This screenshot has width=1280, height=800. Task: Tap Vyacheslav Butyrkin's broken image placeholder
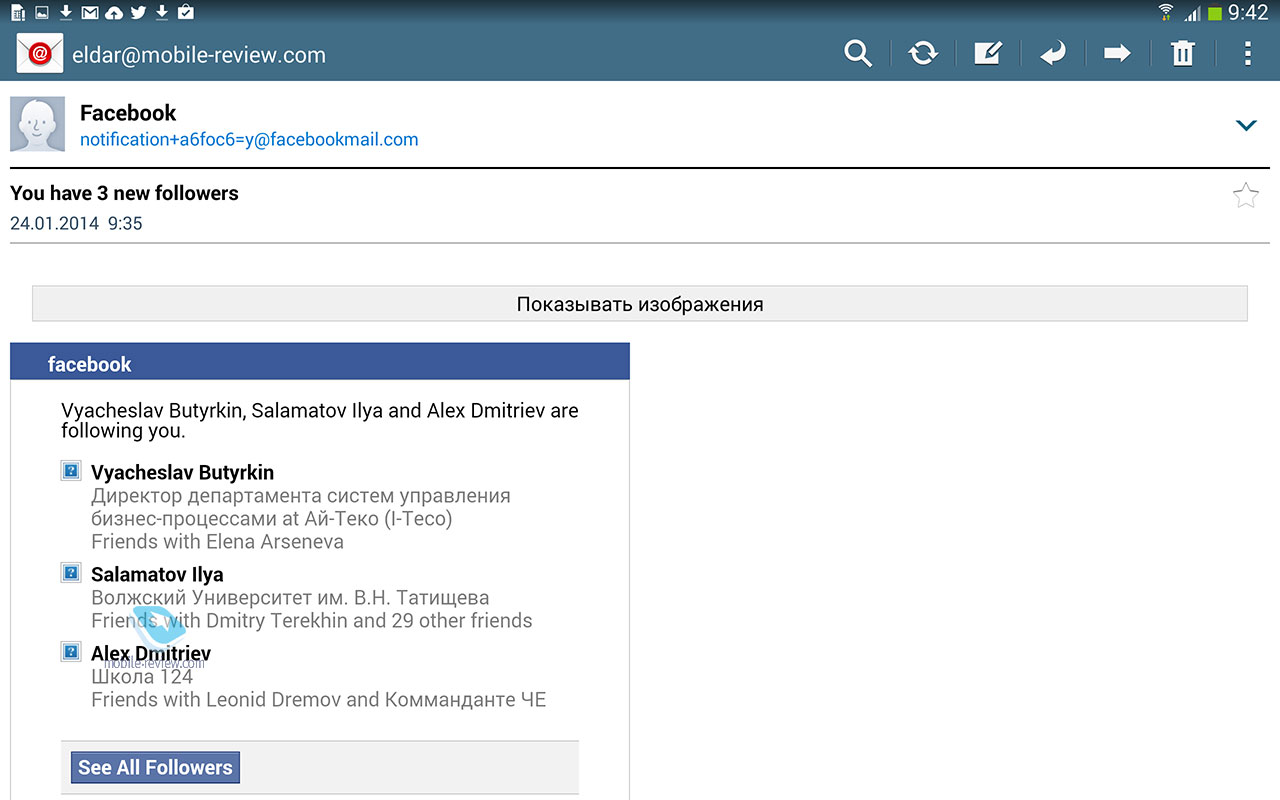[x=71, y=471]
